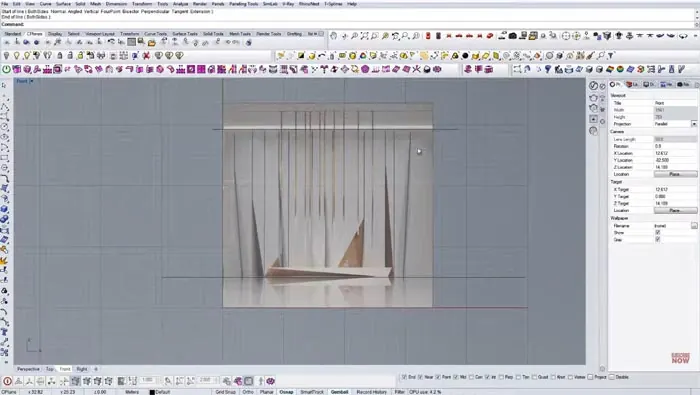Open the Layers panel tab icon
The height and width of the screenshot is (395, 700).
(632, 84)
